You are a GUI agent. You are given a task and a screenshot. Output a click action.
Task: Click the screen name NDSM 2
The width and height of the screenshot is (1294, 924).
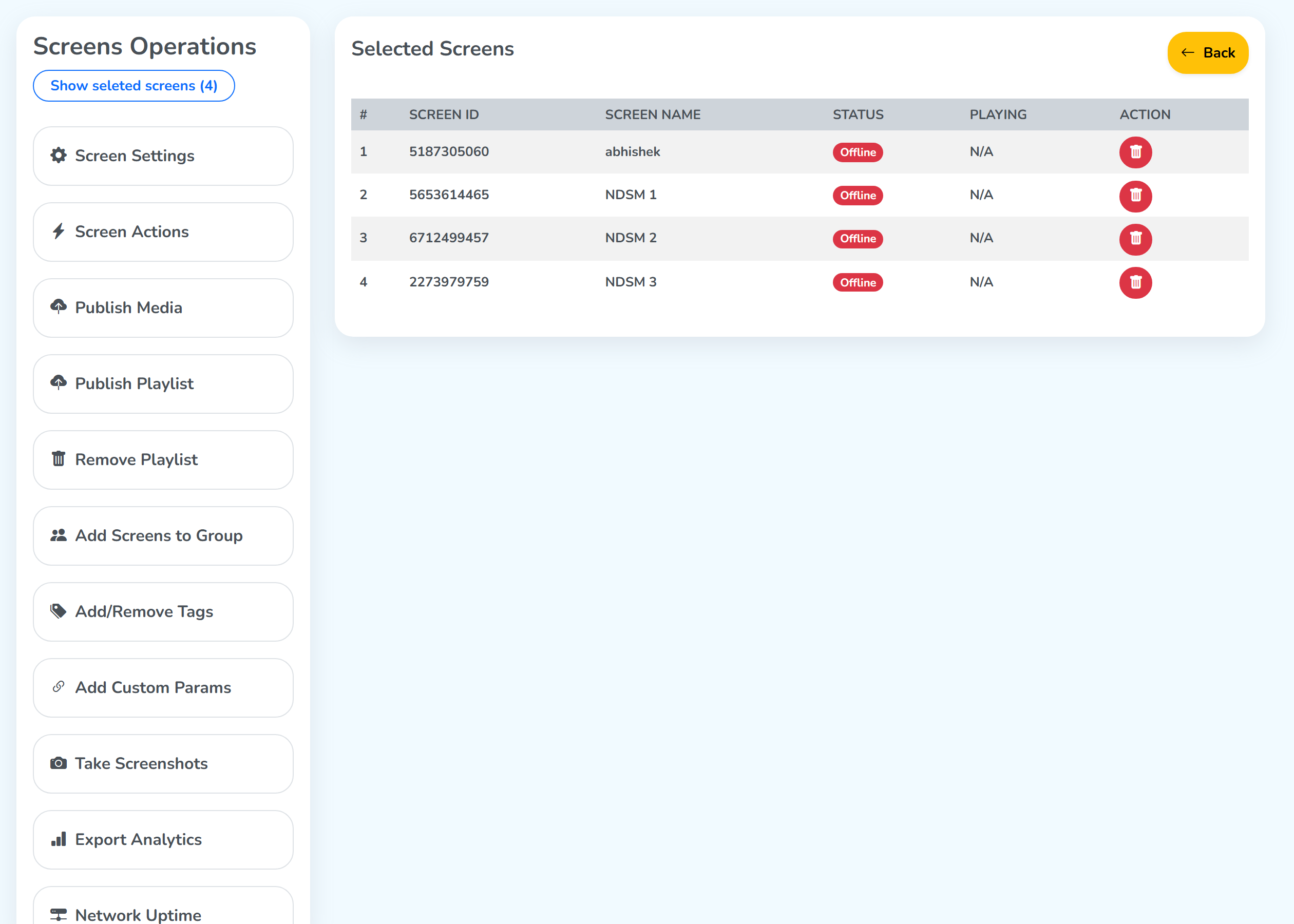click(631, 238)
